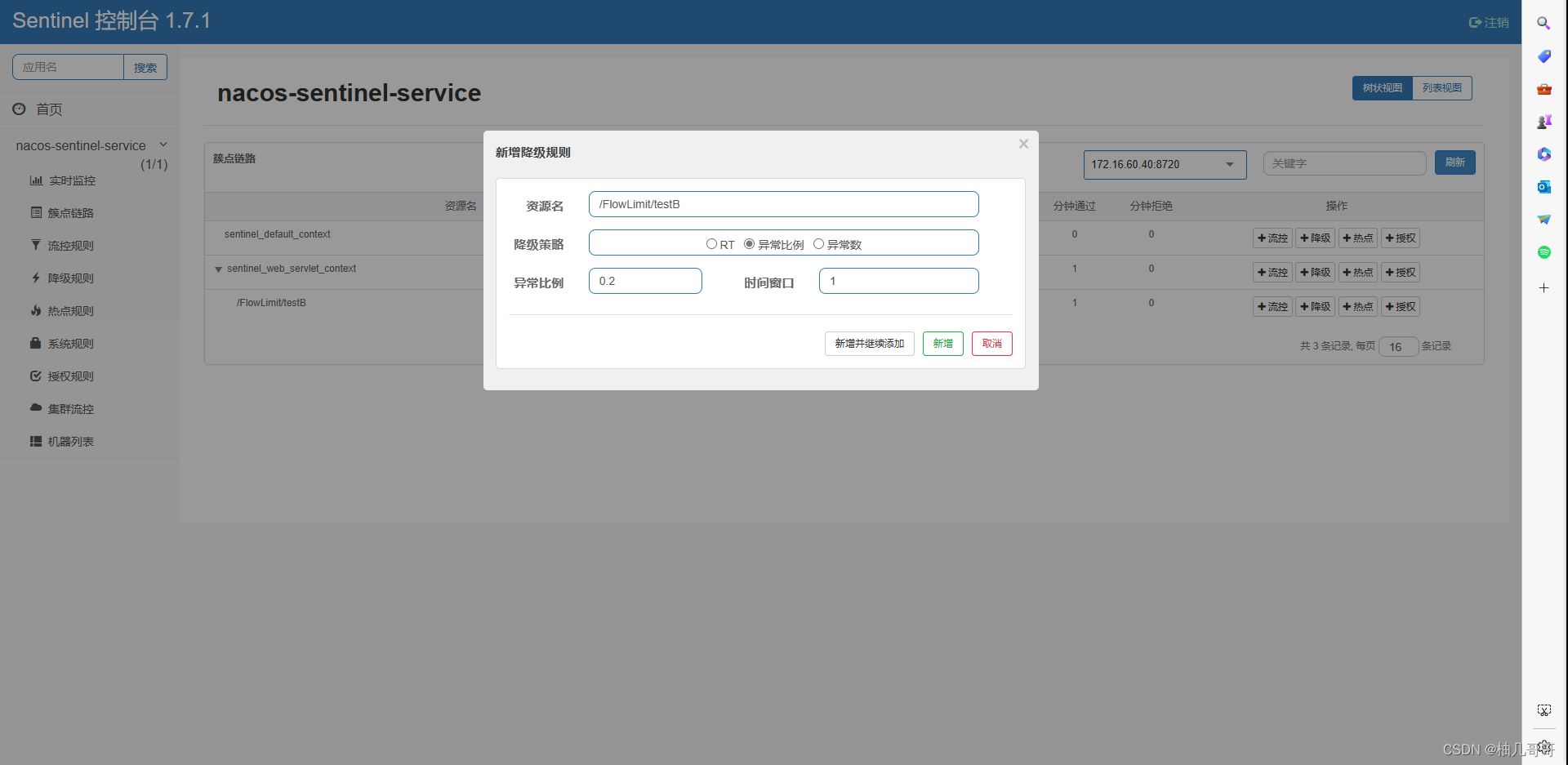Click the 注销 logout link
This screenshot has width=1568, height=765.
(1489, 23)
